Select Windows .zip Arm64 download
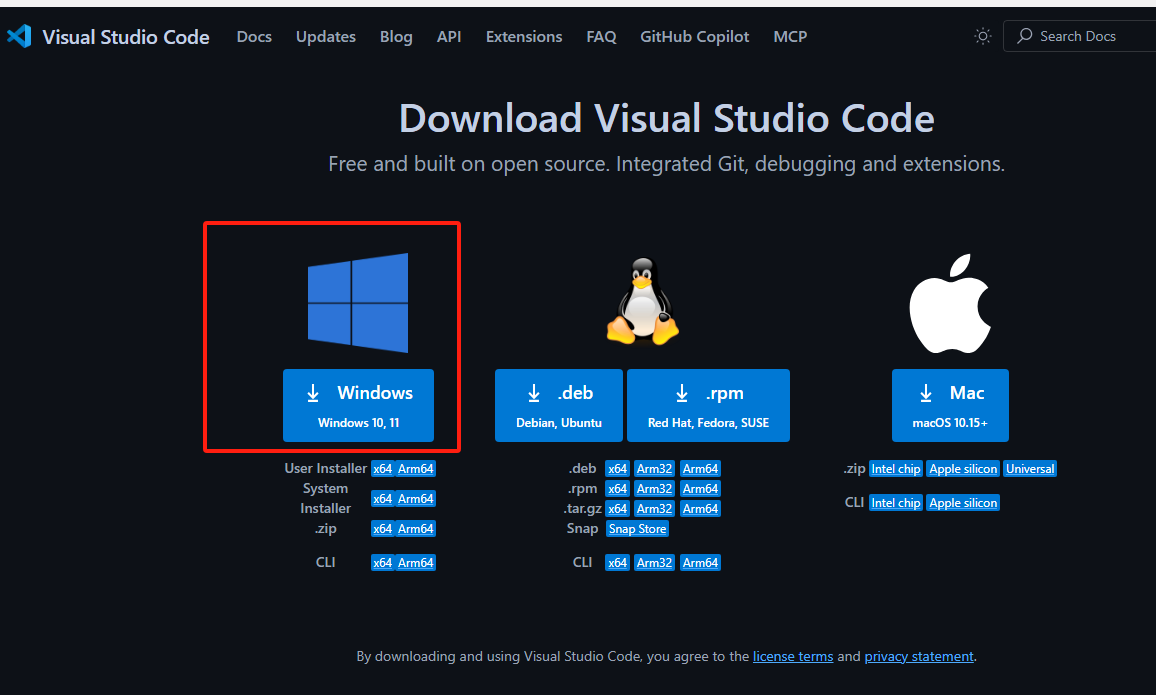Viewport: 1156px width, 695px height. pos(416,528)
